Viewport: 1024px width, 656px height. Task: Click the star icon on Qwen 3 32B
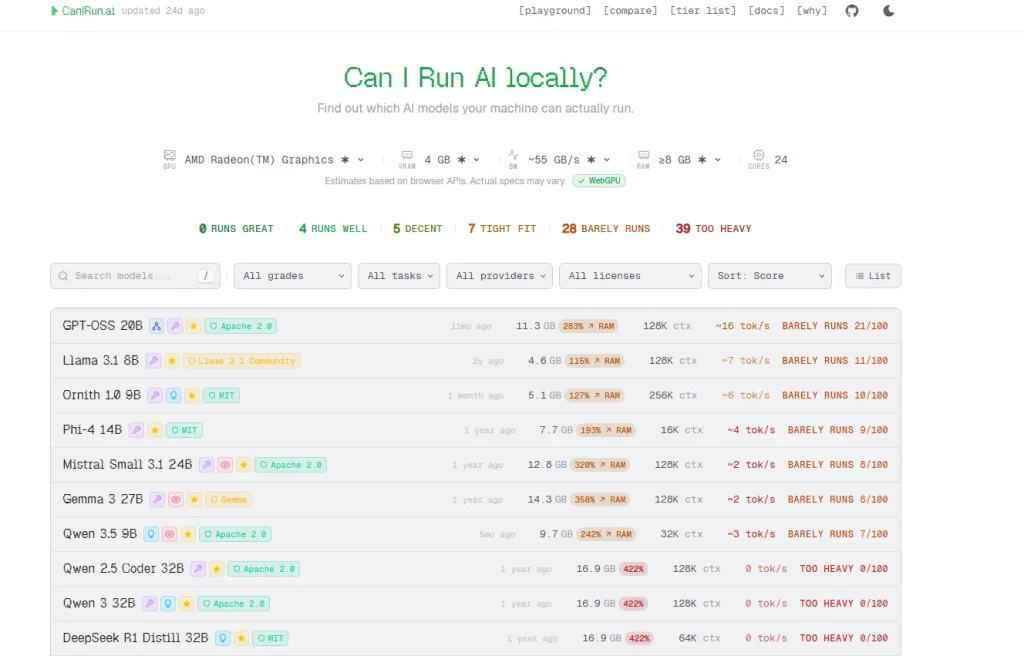[187, 603]
